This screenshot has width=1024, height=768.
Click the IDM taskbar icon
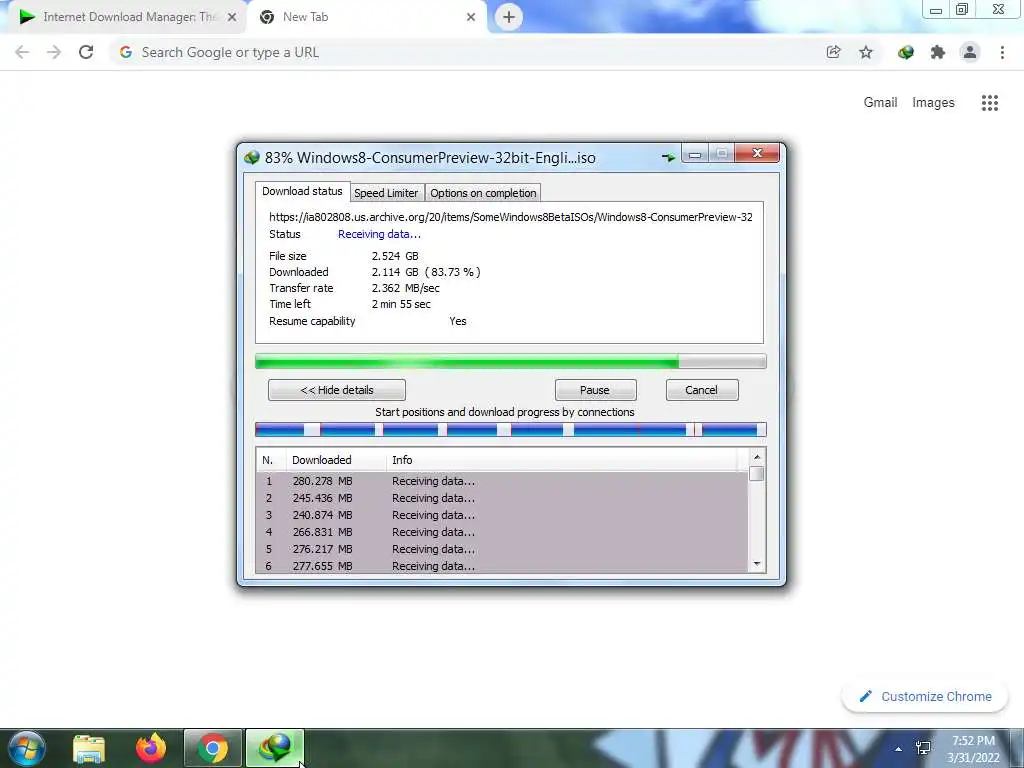275,748
